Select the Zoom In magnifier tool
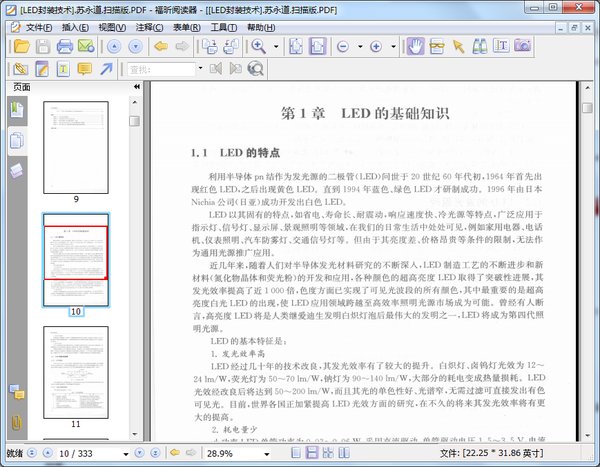This screenshot has width=600, height=467. [259, 47]
